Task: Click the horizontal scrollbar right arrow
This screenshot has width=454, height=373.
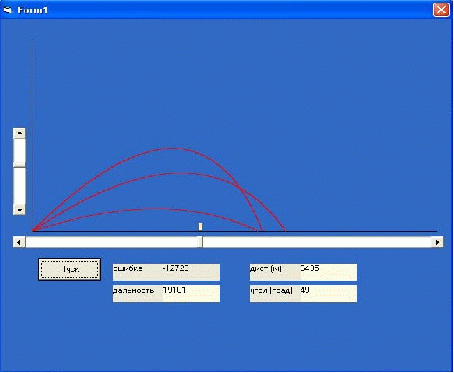Action: [x=437, y=242]
